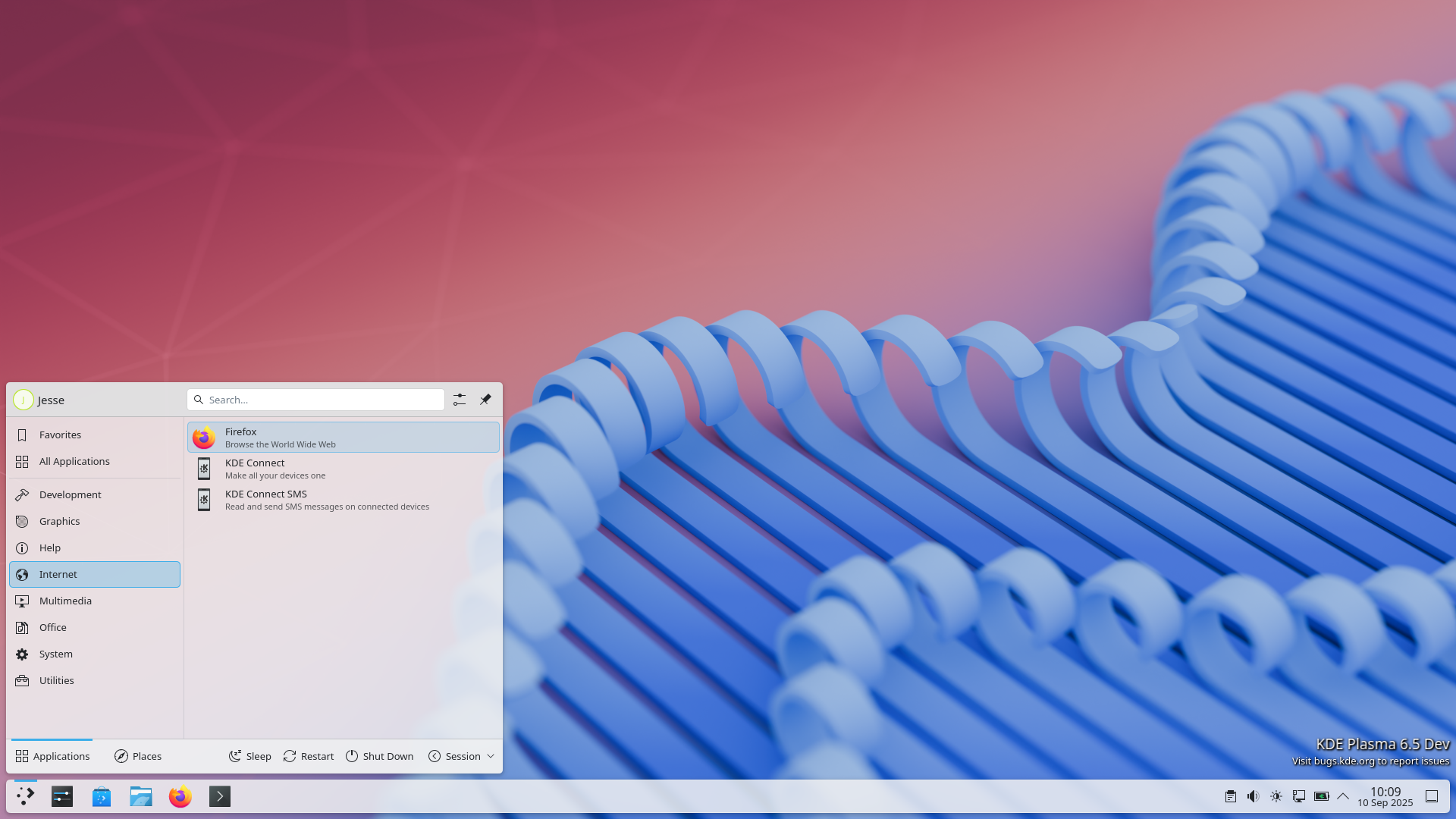Click the clock showing 10:09
This screenshot has height=819, width=1456.
(x=1385, y=796)
